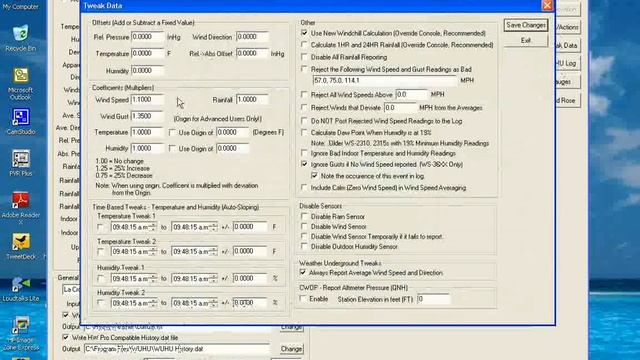Check Disable Outdoor Humidity Sensor
640x360 pixels.
304,246
